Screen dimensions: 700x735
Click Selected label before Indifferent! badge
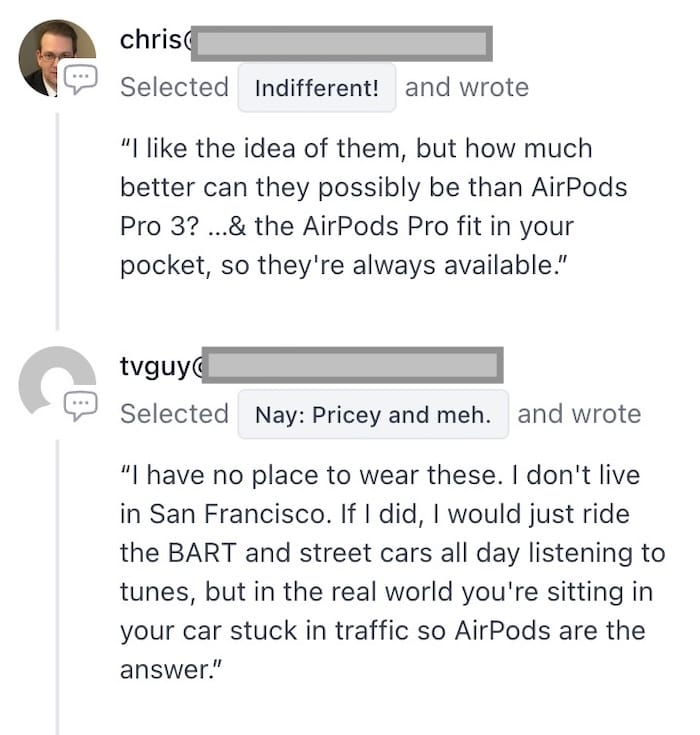click(x=174, y=87)
